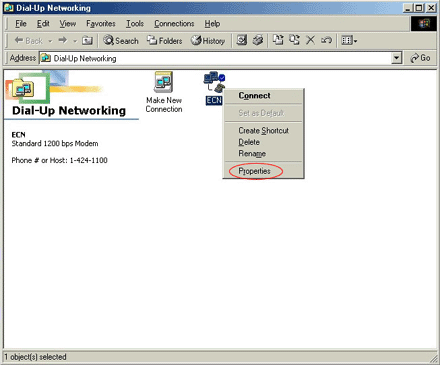This screenshot has width=440, height=365.
Task: Click the '1 object(s) selected' status text
Action: click(x=35, y=357)
